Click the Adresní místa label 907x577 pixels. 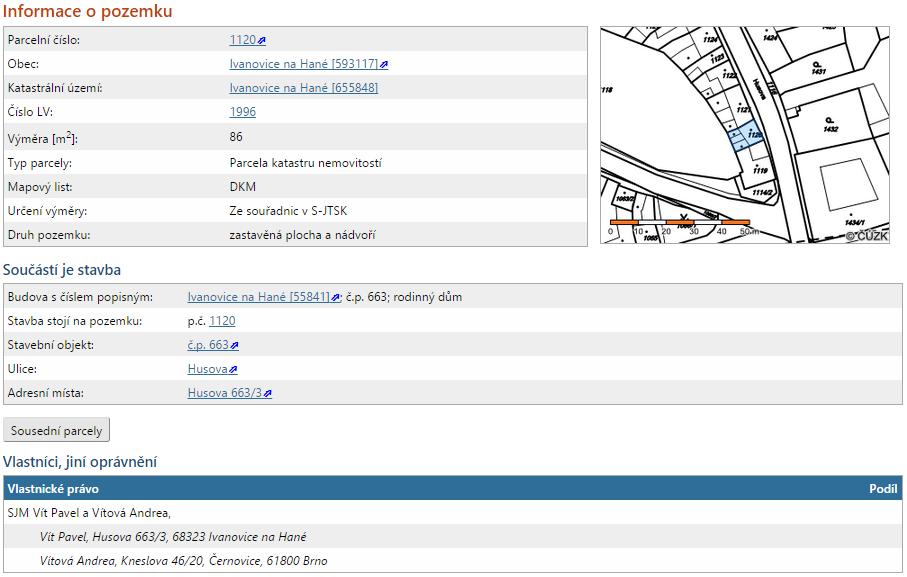pos(46,393)
